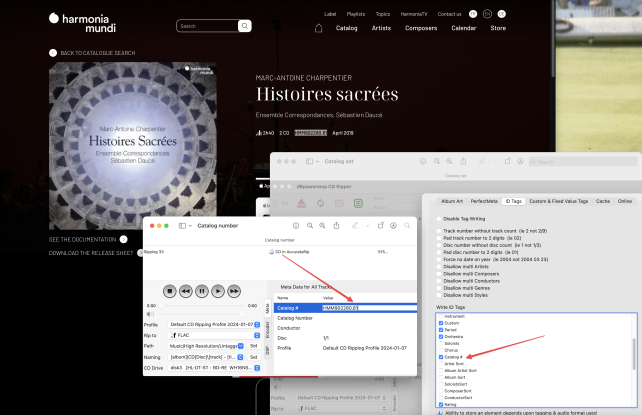This screenshot has width=642, height=415.
Task: Open info inspector in Catalog set window
Action: point(423,161)
